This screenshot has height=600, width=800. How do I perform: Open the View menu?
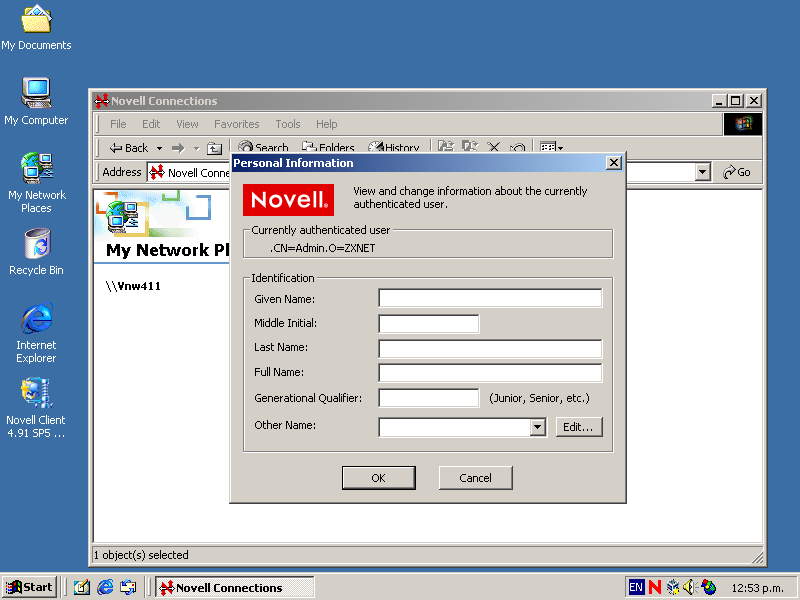click(x=187, y=124)
